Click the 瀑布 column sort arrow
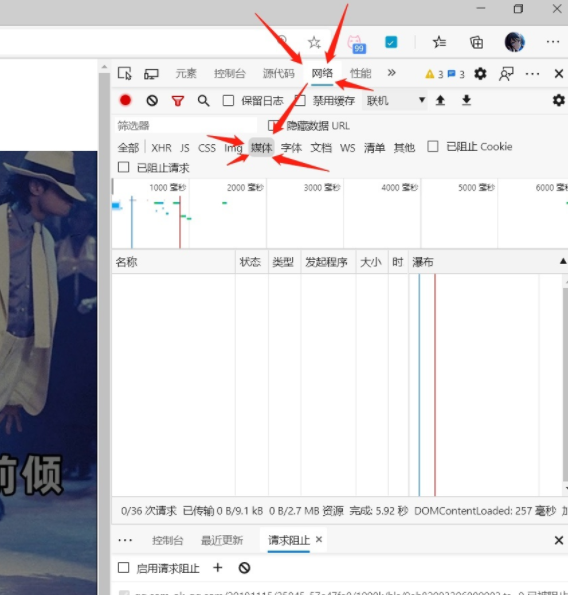Viewport: 568px width, 595px height. pos(563,261)
